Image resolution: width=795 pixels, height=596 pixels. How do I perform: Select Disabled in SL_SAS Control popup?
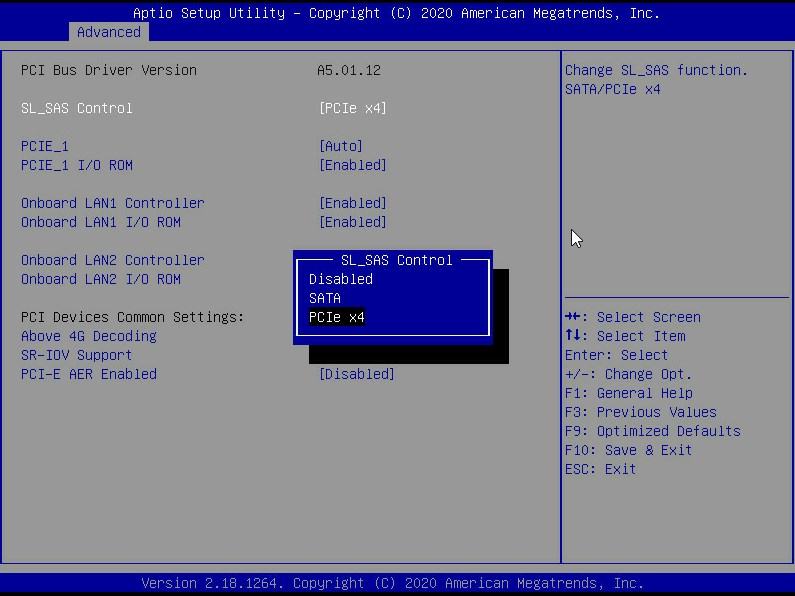click(341, 279)
